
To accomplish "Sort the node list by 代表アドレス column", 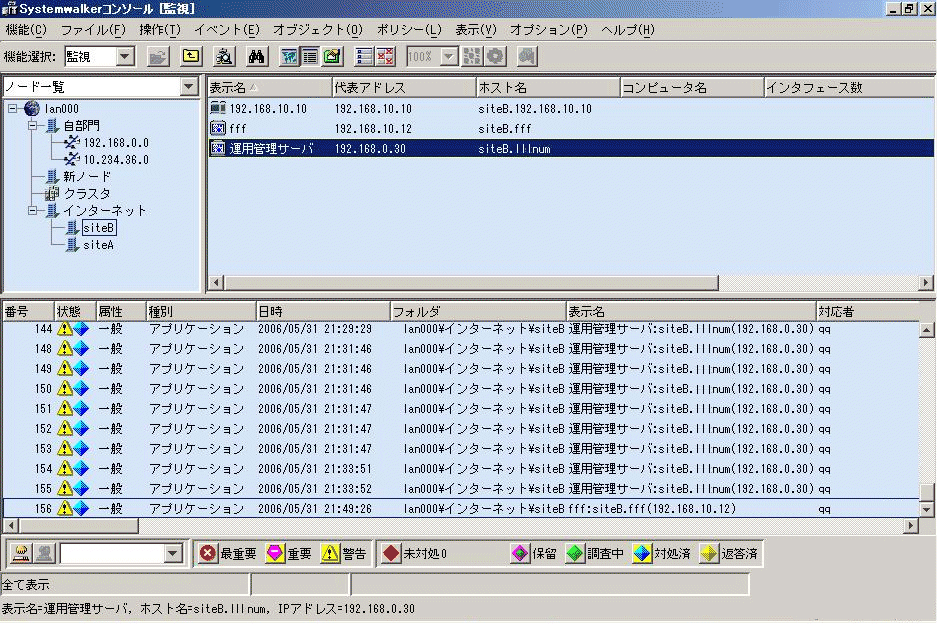I will click(404, 88).
